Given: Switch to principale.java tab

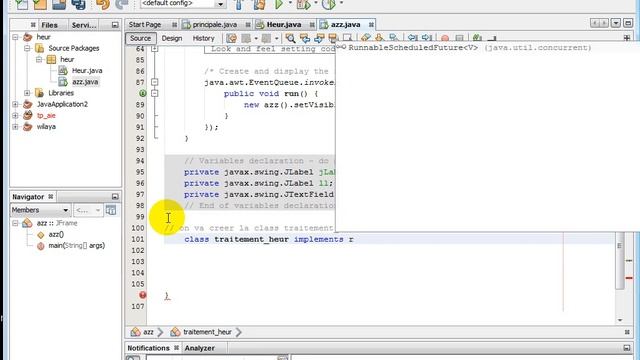Looking at the screenshot, I should (x=215, y=25).
